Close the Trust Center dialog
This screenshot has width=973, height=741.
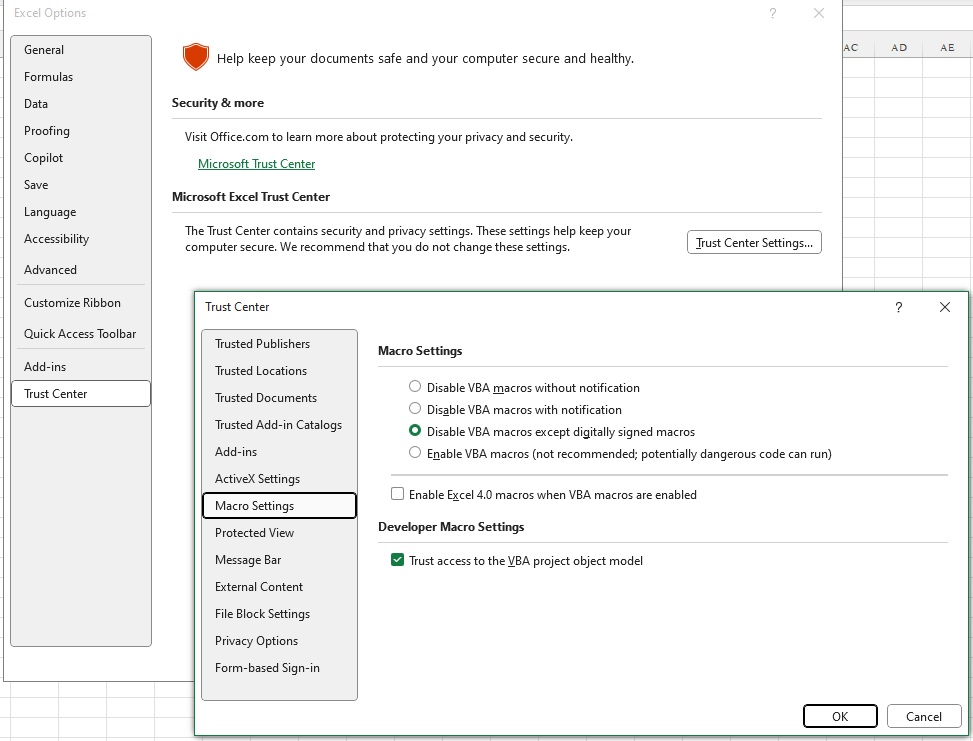(x=944, y=307)
